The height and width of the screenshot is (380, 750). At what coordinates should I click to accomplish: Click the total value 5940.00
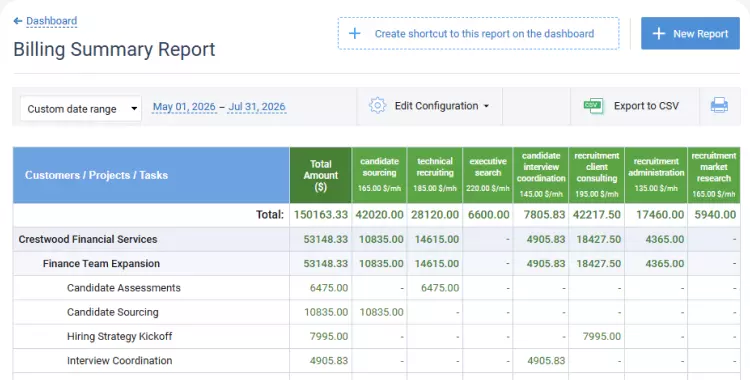point(715,214)
